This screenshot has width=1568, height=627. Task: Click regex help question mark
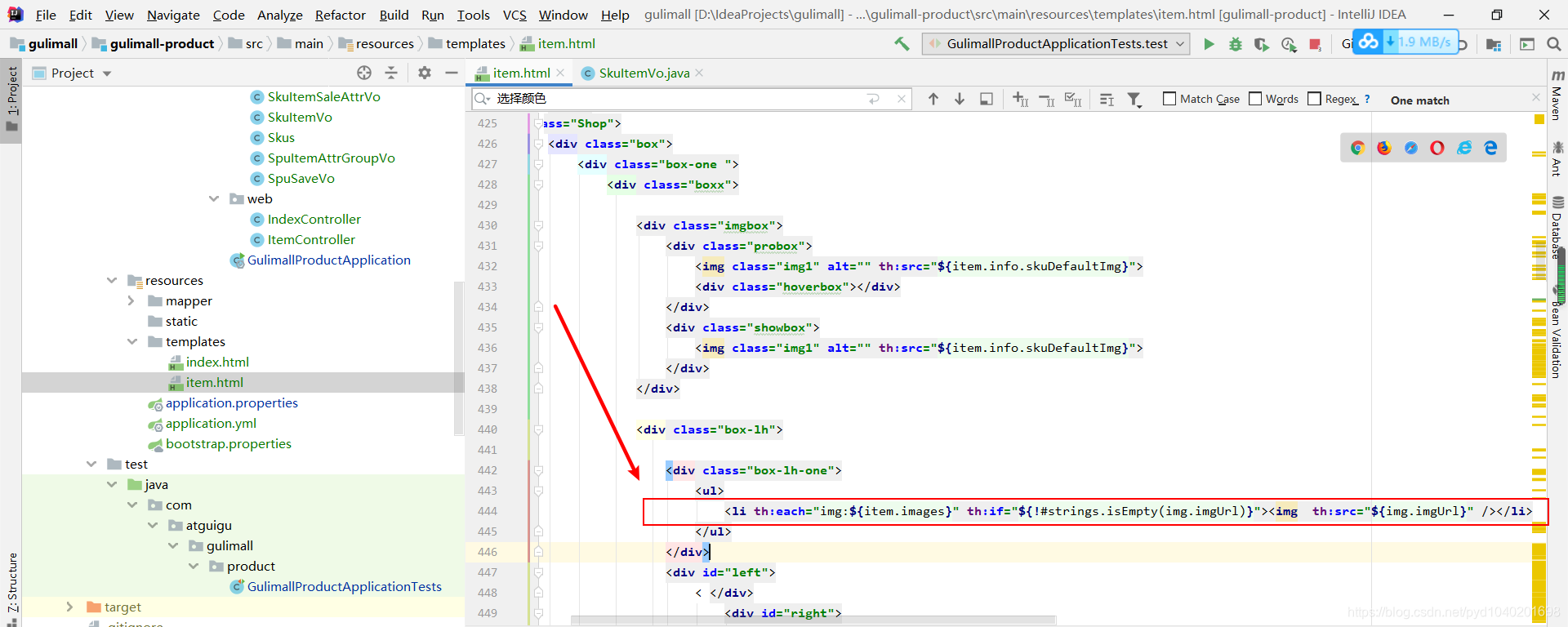coord(1367,99)
